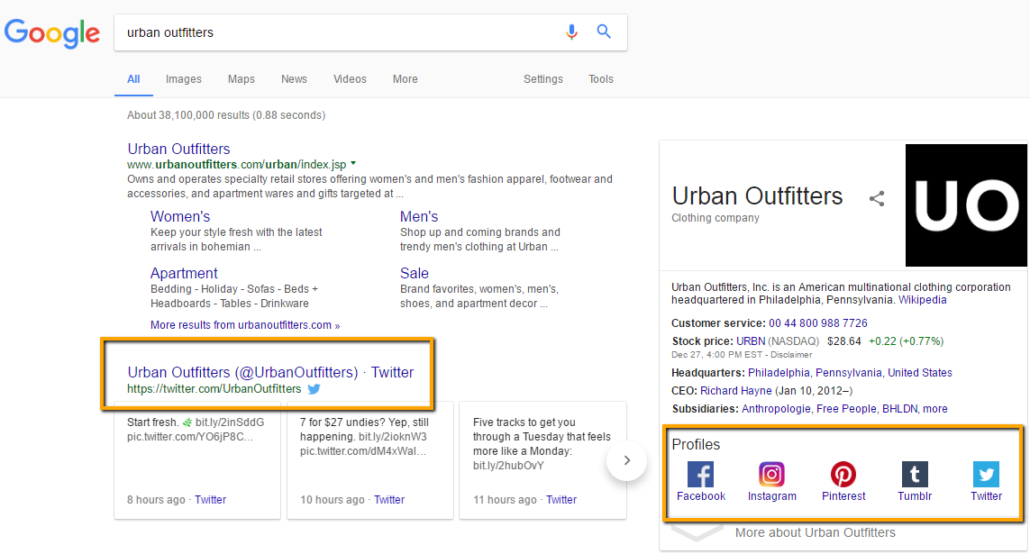This screenshot has height=554, width=1030.
Task: Open the Facebook profile icon
Action: click(700, 474)
